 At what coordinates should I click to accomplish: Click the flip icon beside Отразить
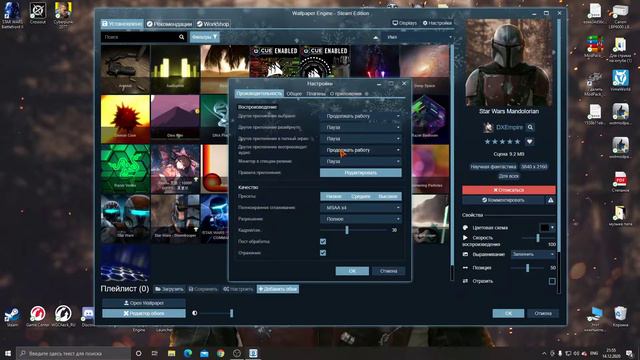pos(465,281)
